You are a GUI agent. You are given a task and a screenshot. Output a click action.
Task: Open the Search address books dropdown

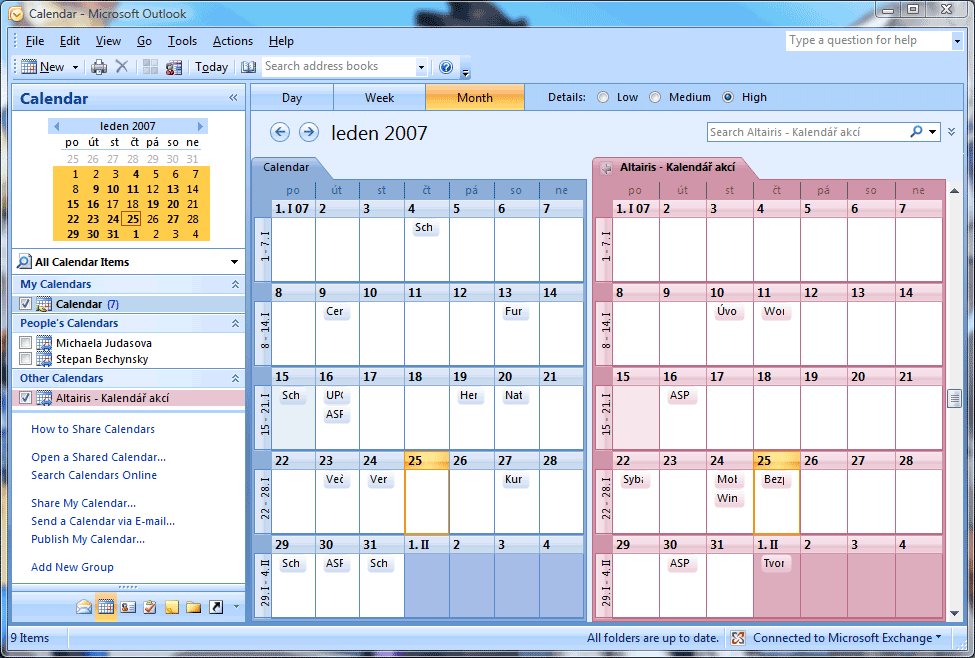[421, 67]
